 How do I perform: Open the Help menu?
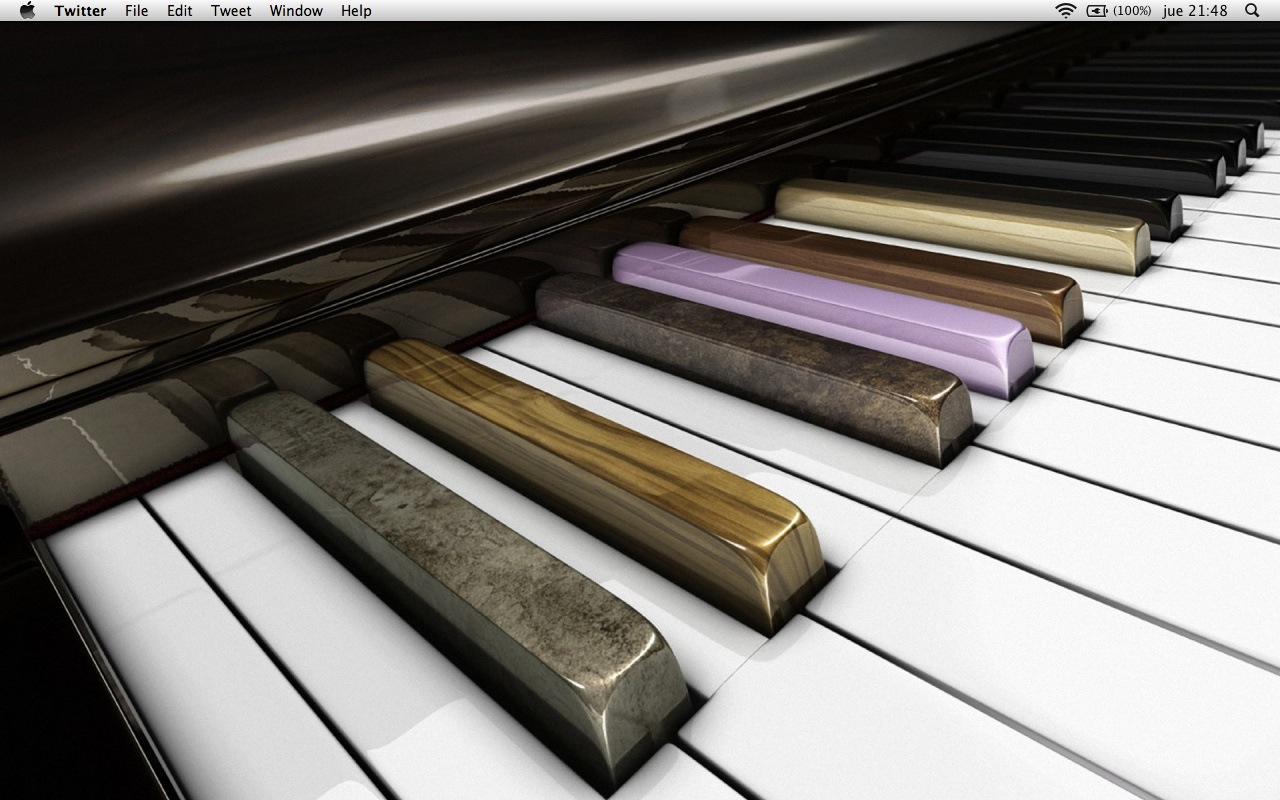(x=356, y=10)
